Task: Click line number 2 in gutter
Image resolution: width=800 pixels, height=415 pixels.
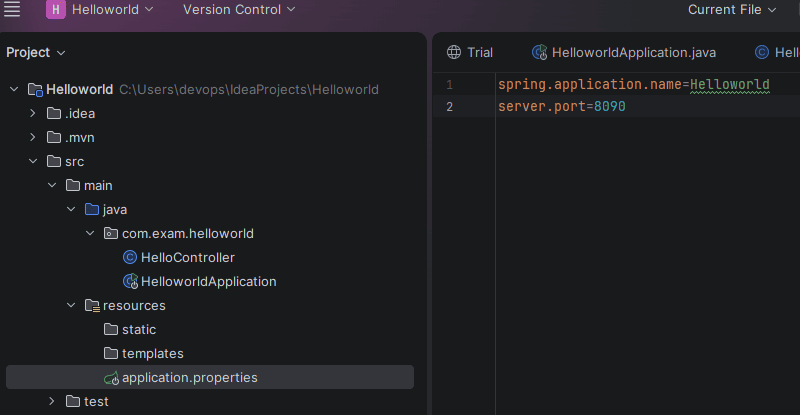Action: coord(449,106)
